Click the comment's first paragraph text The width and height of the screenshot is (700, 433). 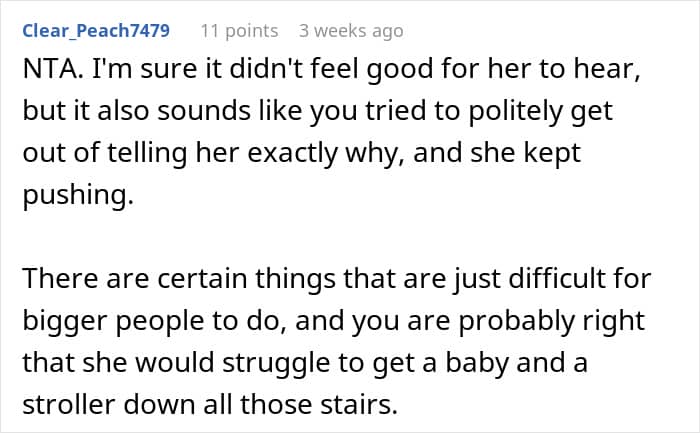point(331,132)
